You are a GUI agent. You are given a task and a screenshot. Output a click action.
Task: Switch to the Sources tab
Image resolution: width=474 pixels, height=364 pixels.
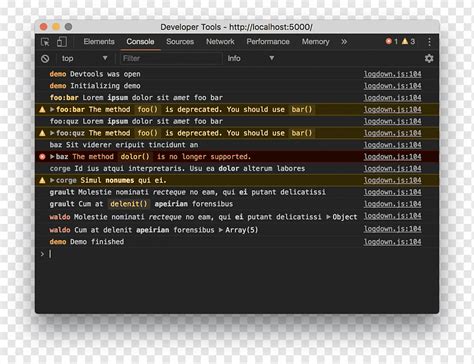(x=180, y=42)
